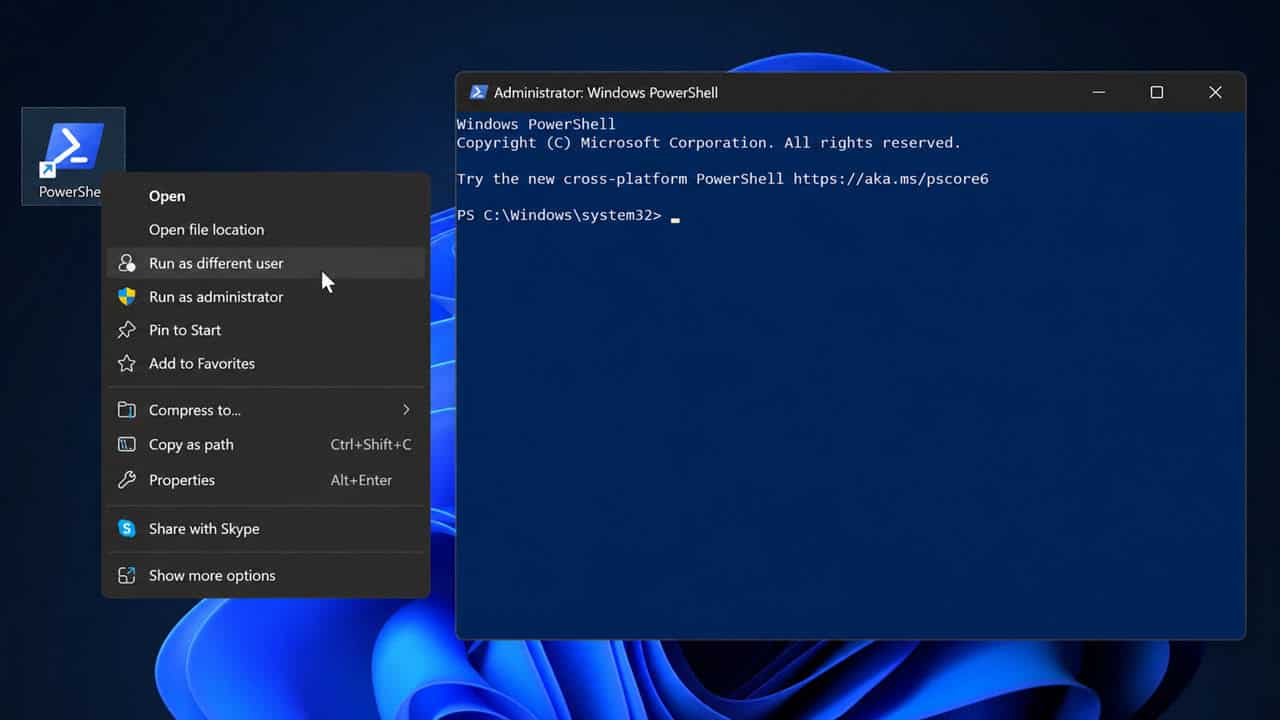Expand the Compress to submenu arrow

click(x=406, y=410)
